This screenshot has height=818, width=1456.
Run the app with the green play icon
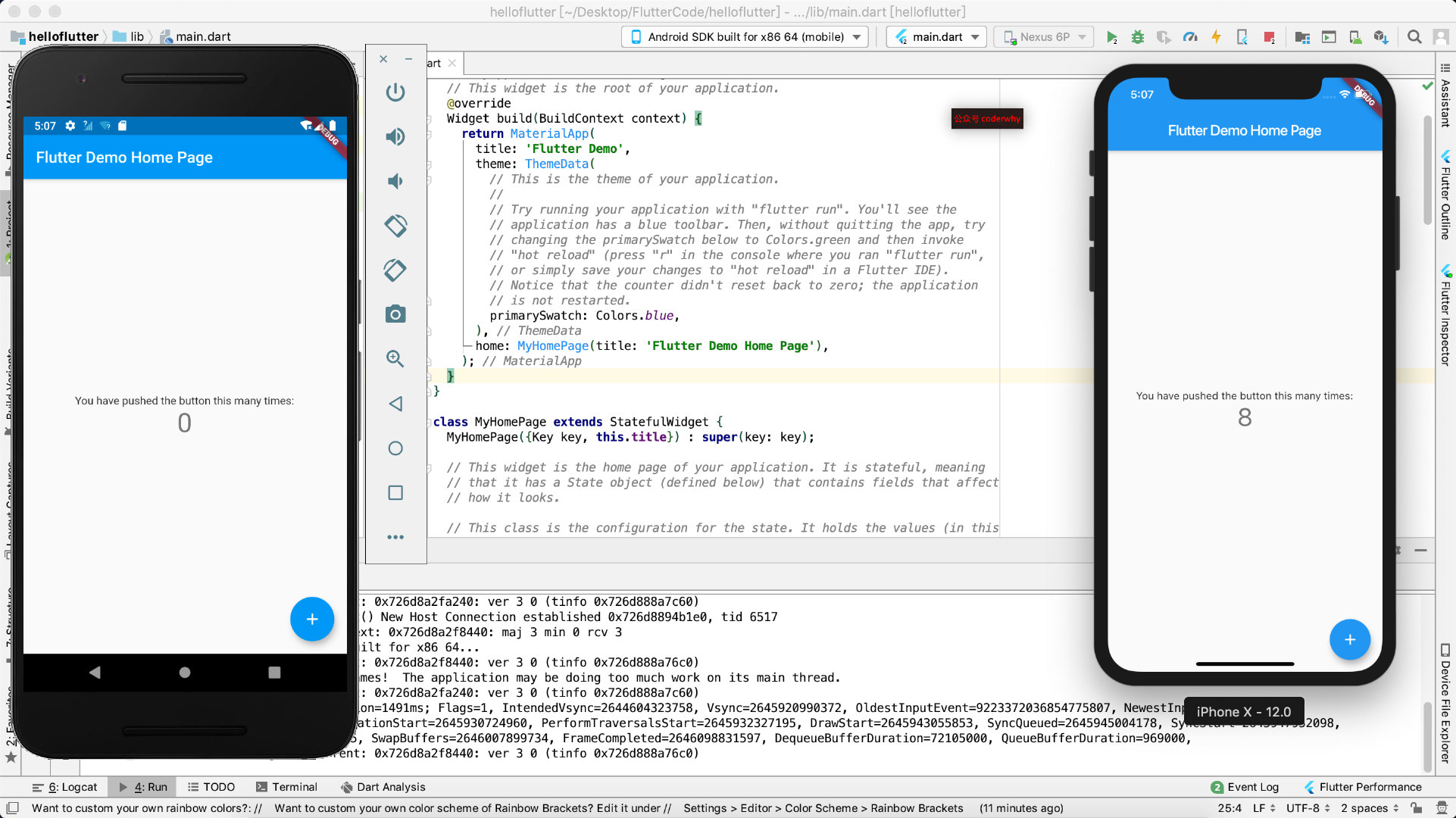point(1111,37)
